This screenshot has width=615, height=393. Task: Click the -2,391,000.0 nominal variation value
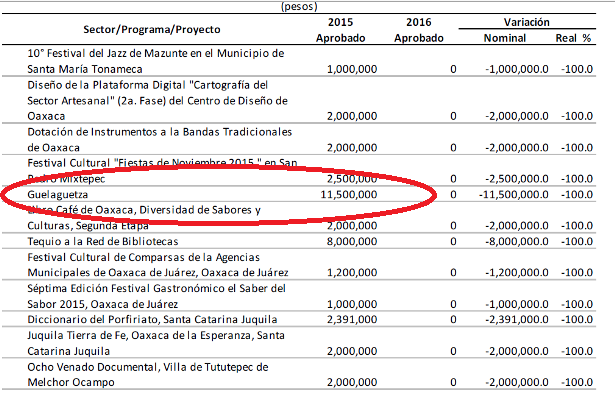coord(517,320)
